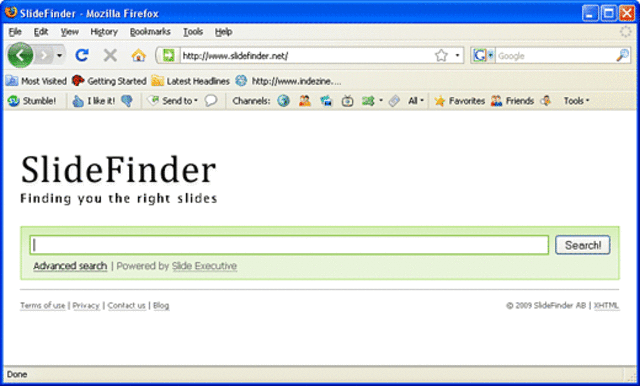The width and height of the screenshot is (640, 386).
Task: Open the Edit menu
Action: (x=41, y=31)
